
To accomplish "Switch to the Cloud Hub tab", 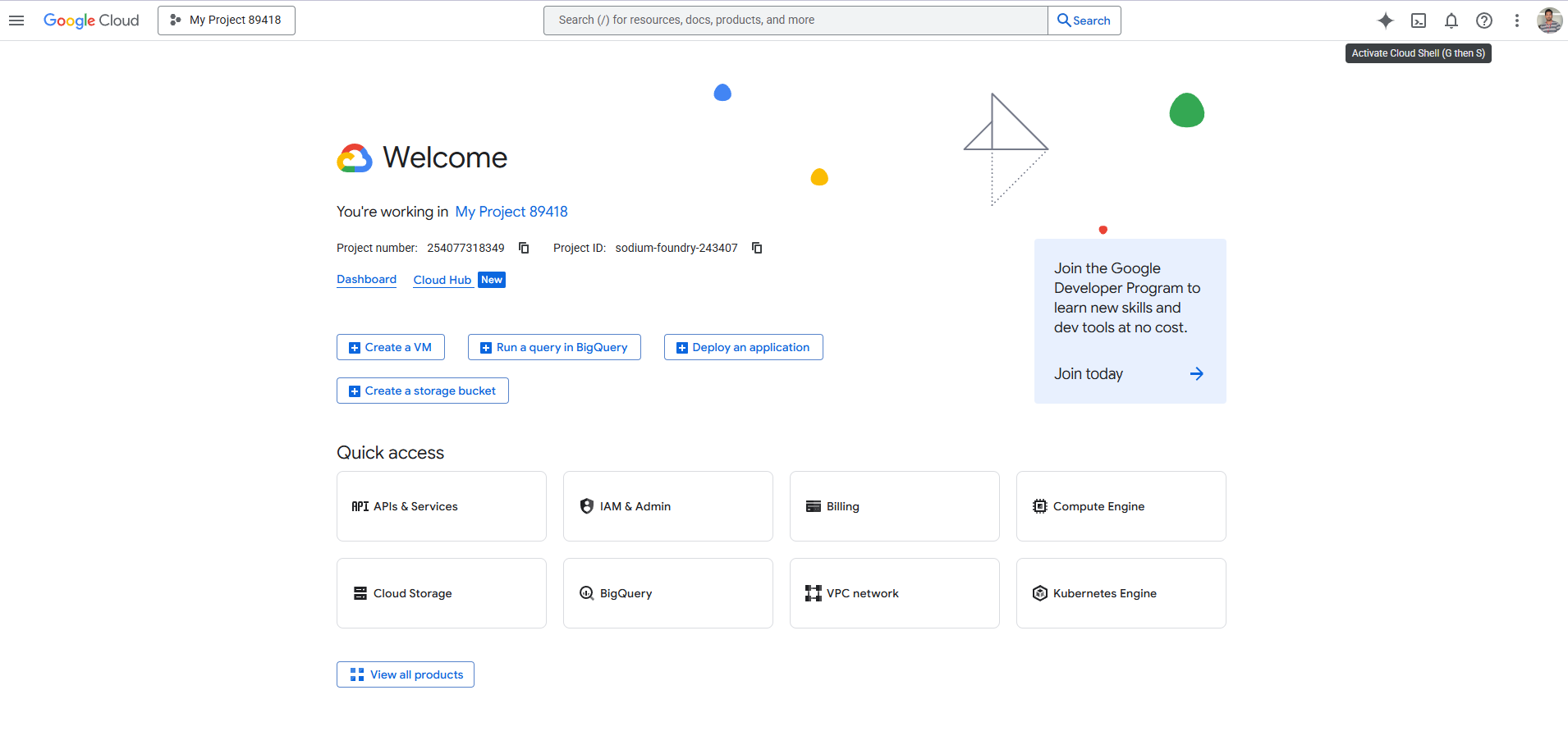I will (x=442, y=279).
